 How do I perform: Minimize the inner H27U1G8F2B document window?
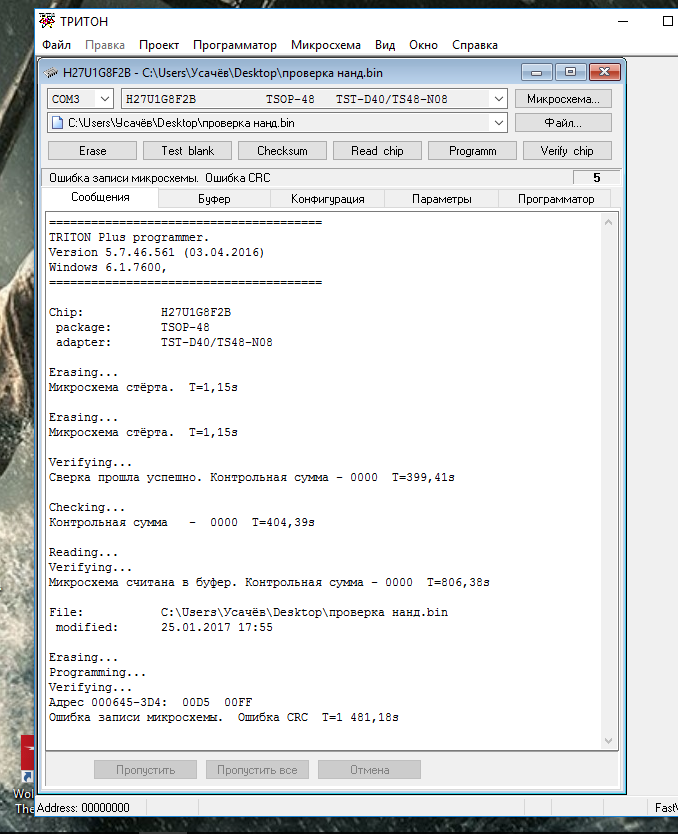[x=538, y=72]
